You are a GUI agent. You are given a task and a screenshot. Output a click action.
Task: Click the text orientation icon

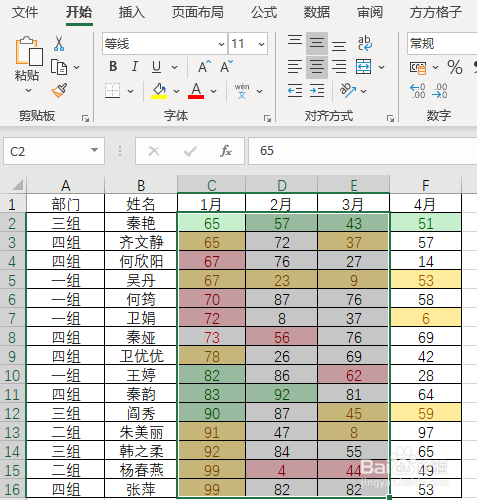(348, 90)
